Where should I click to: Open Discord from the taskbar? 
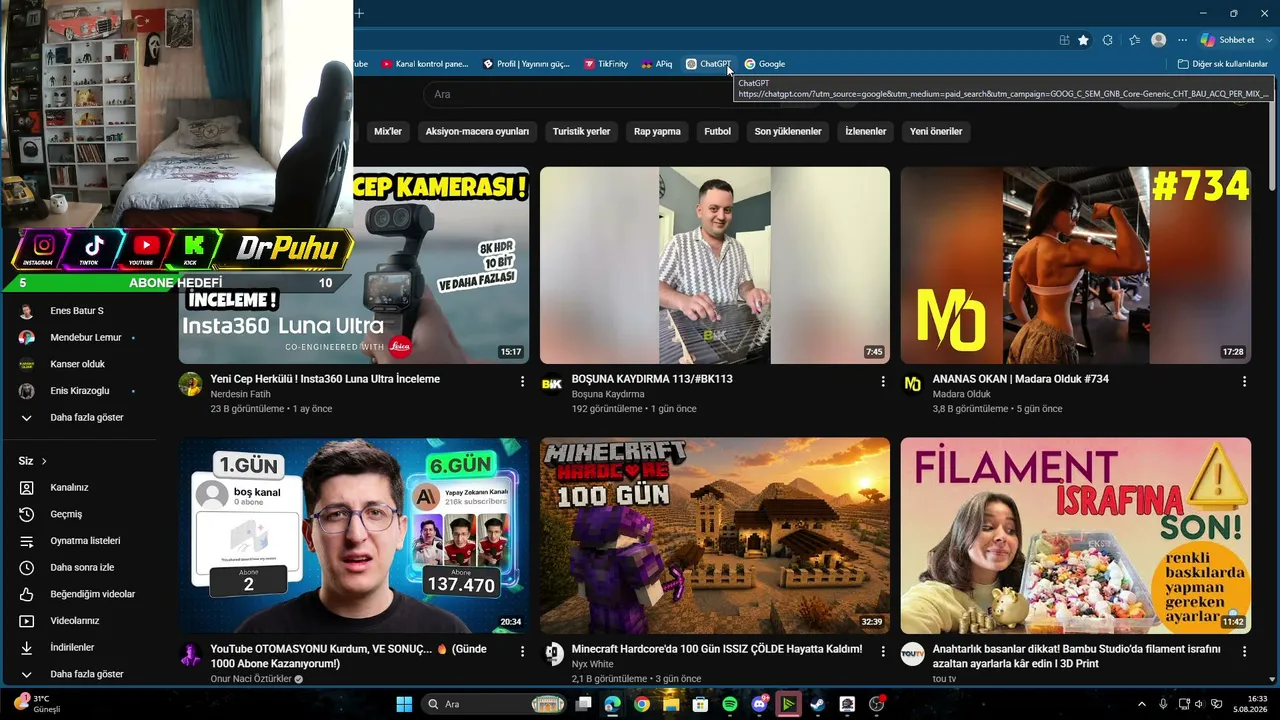coord(759,704)
